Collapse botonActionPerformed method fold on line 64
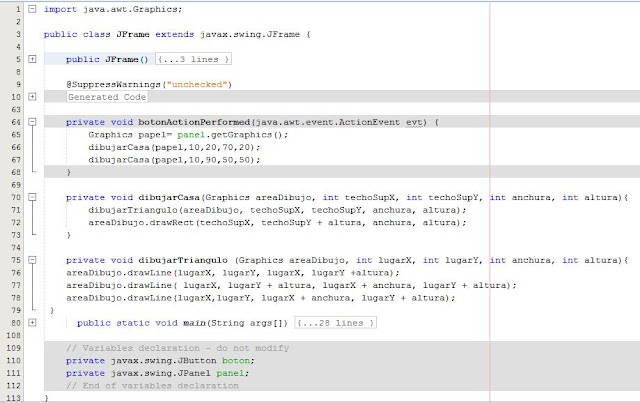The image size is (640, 403). 32,122
